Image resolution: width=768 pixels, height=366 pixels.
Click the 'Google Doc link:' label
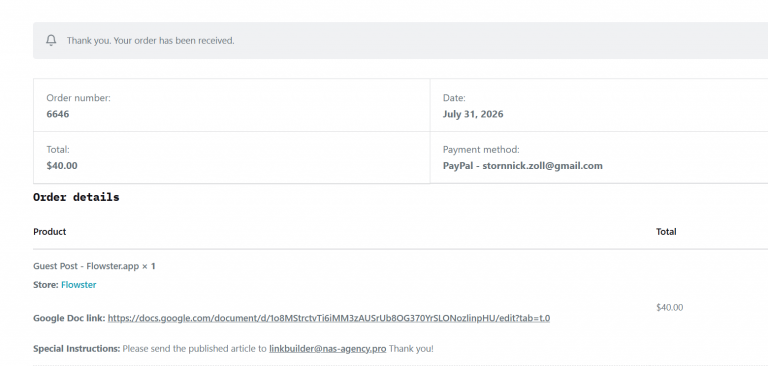coord(69,318)
